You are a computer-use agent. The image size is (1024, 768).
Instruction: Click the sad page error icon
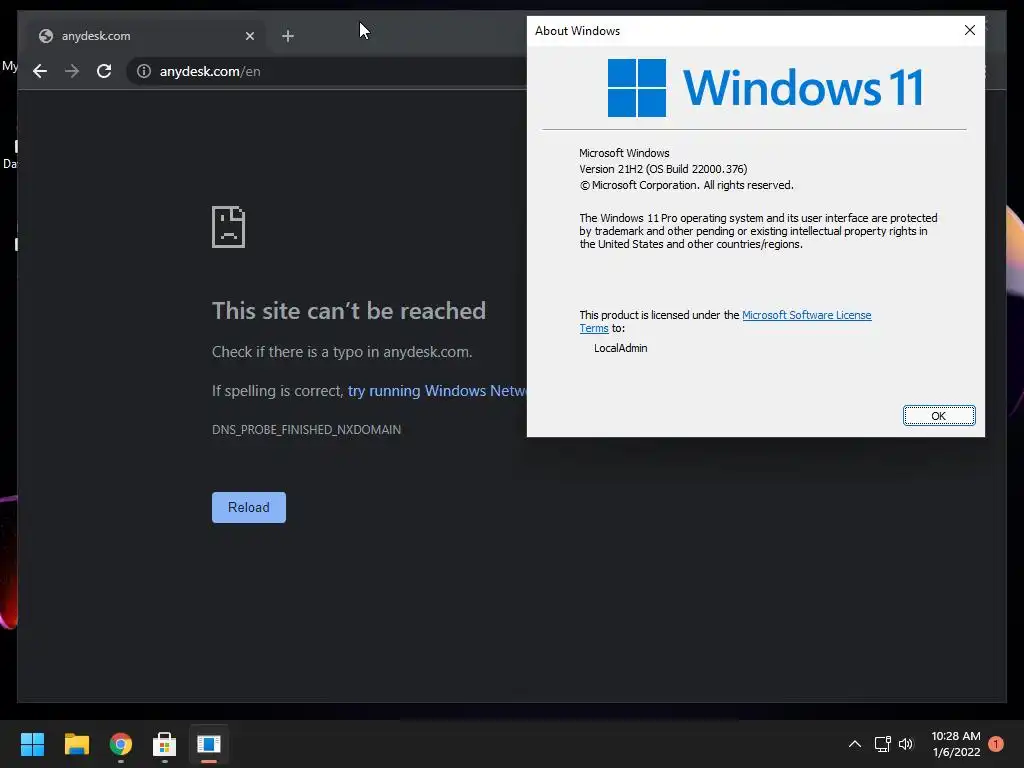(x=229, y=227)
